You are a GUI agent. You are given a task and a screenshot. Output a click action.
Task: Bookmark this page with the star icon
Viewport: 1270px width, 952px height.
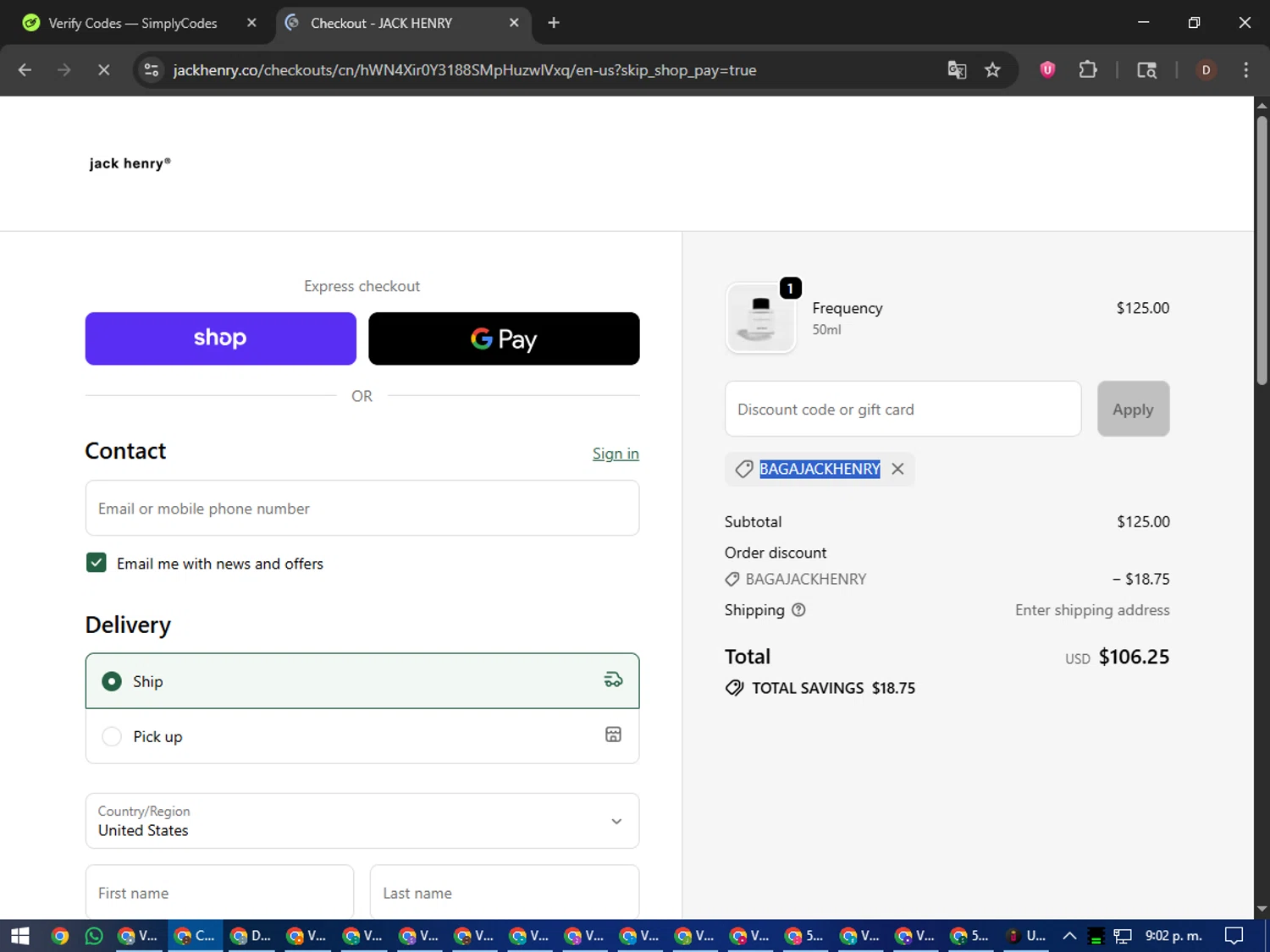point(992,70)
